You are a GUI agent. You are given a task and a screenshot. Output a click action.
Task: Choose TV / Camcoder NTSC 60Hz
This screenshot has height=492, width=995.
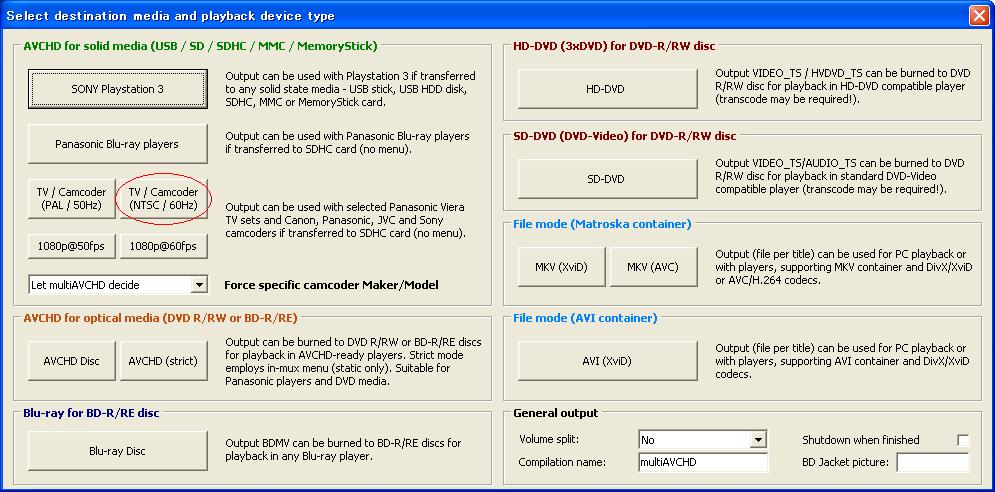coord(163,199)
